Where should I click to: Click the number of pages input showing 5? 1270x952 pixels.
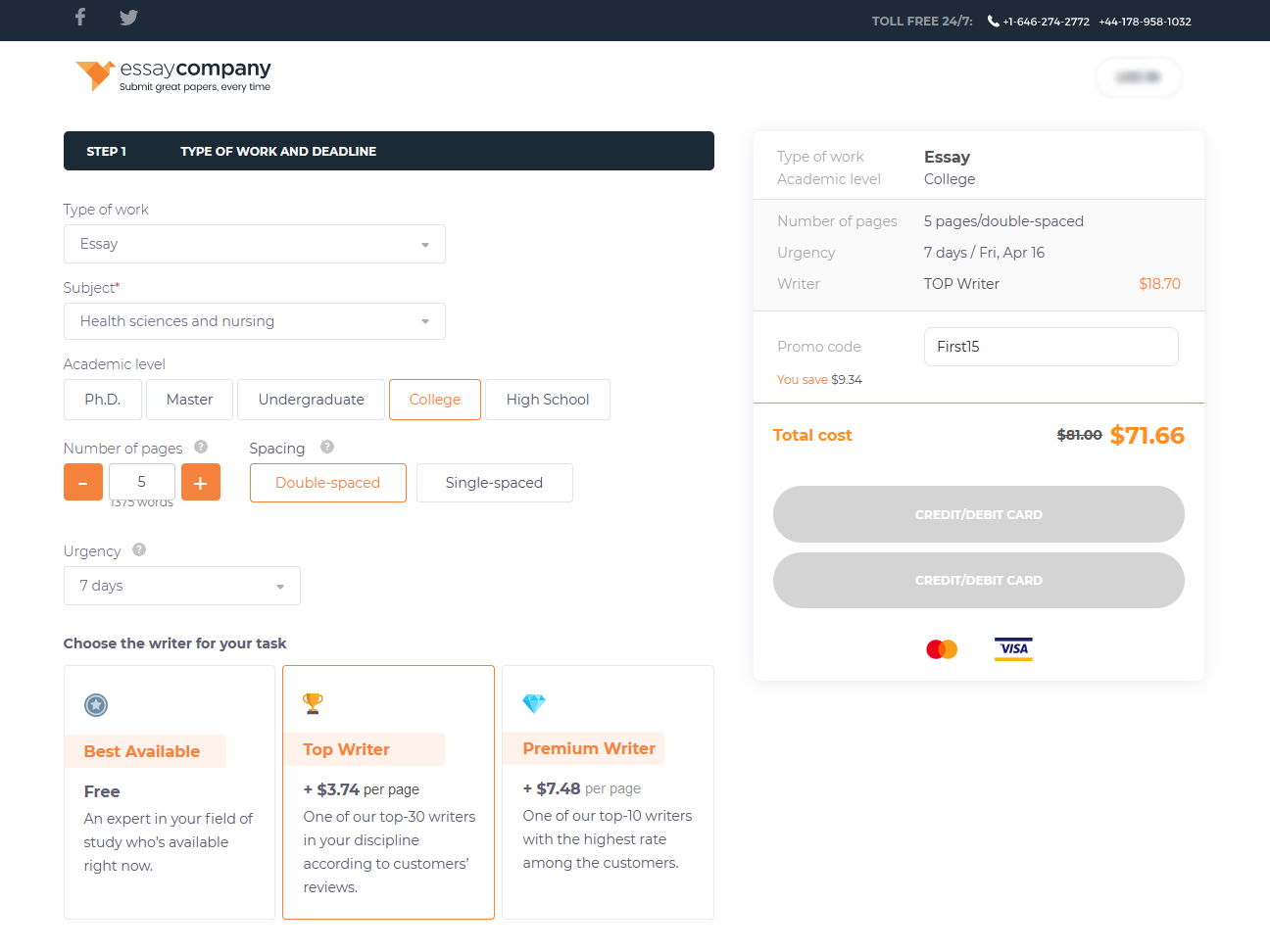pyautogui.click(x=142, y=482)
